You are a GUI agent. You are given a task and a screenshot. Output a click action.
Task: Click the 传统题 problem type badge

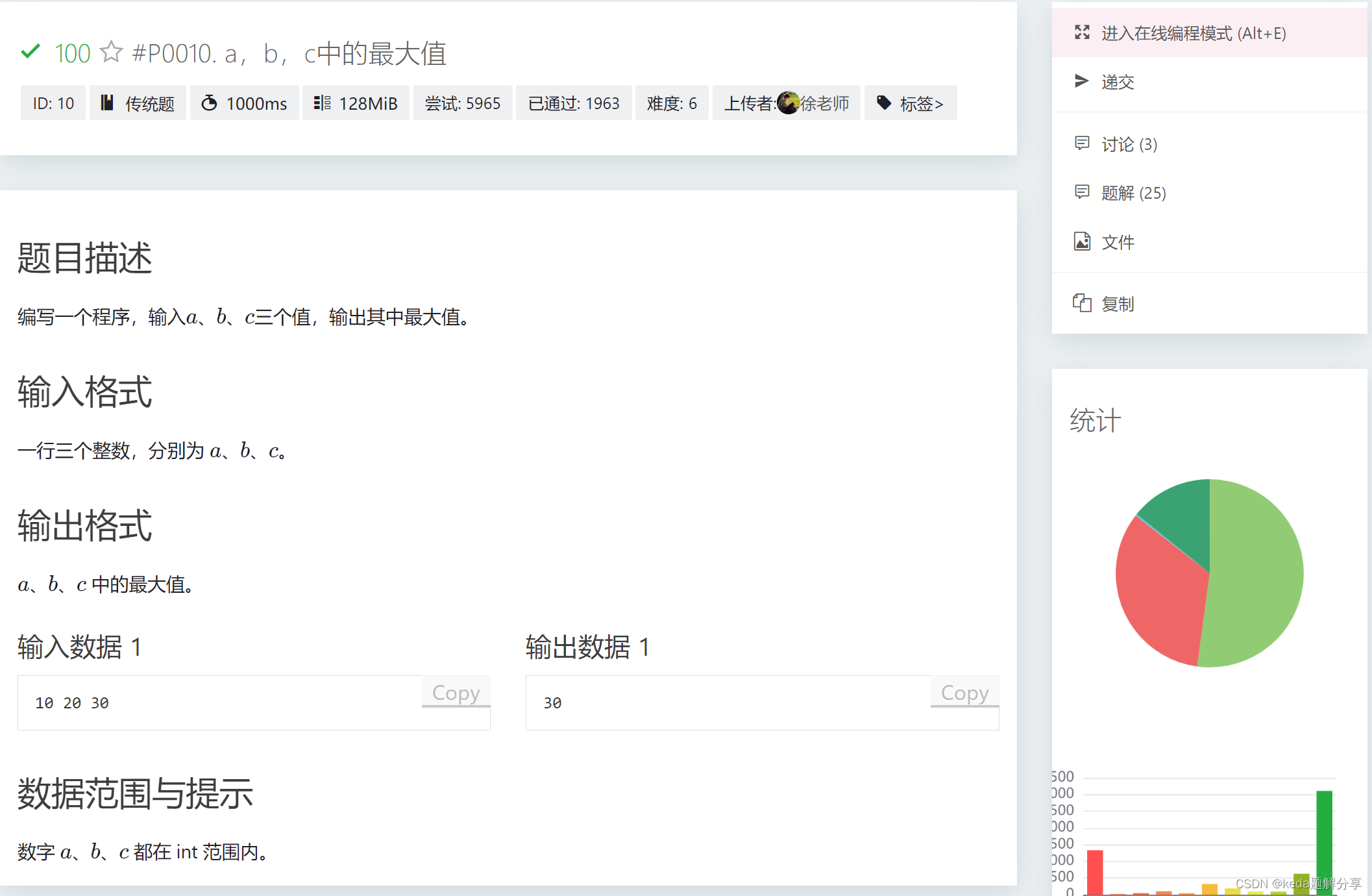point(138,103)
